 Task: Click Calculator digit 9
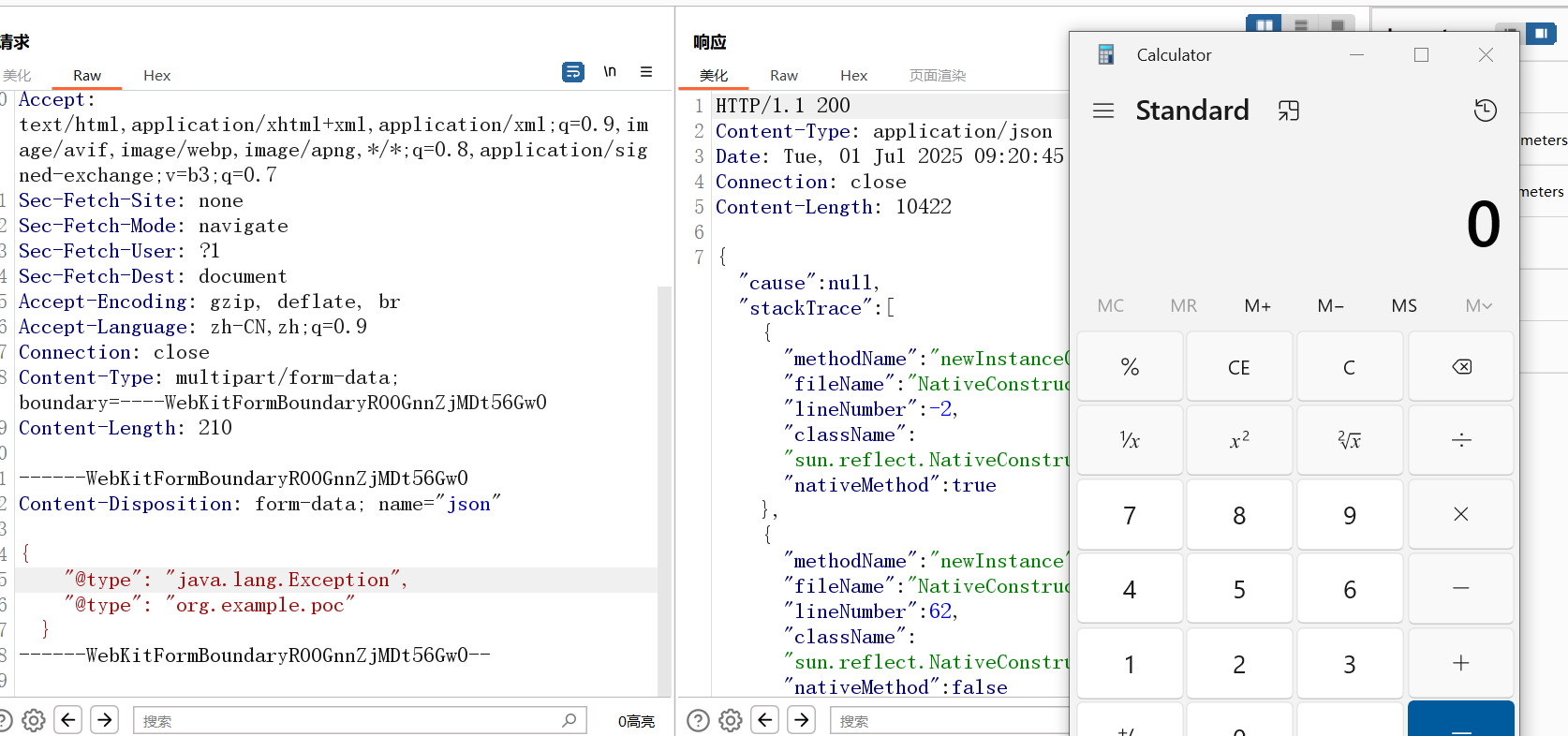click(1350, 514)
